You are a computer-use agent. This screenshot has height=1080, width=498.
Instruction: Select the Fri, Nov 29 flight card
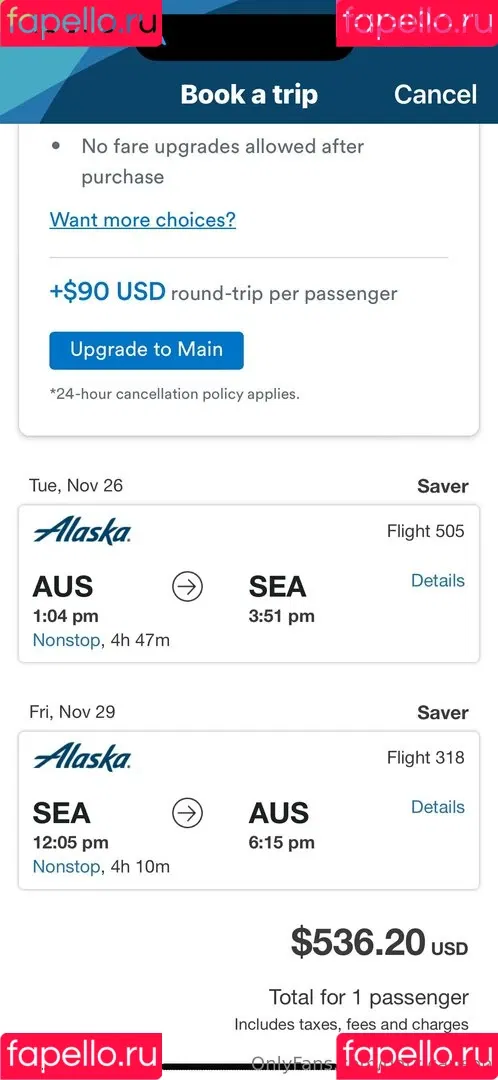249,810
